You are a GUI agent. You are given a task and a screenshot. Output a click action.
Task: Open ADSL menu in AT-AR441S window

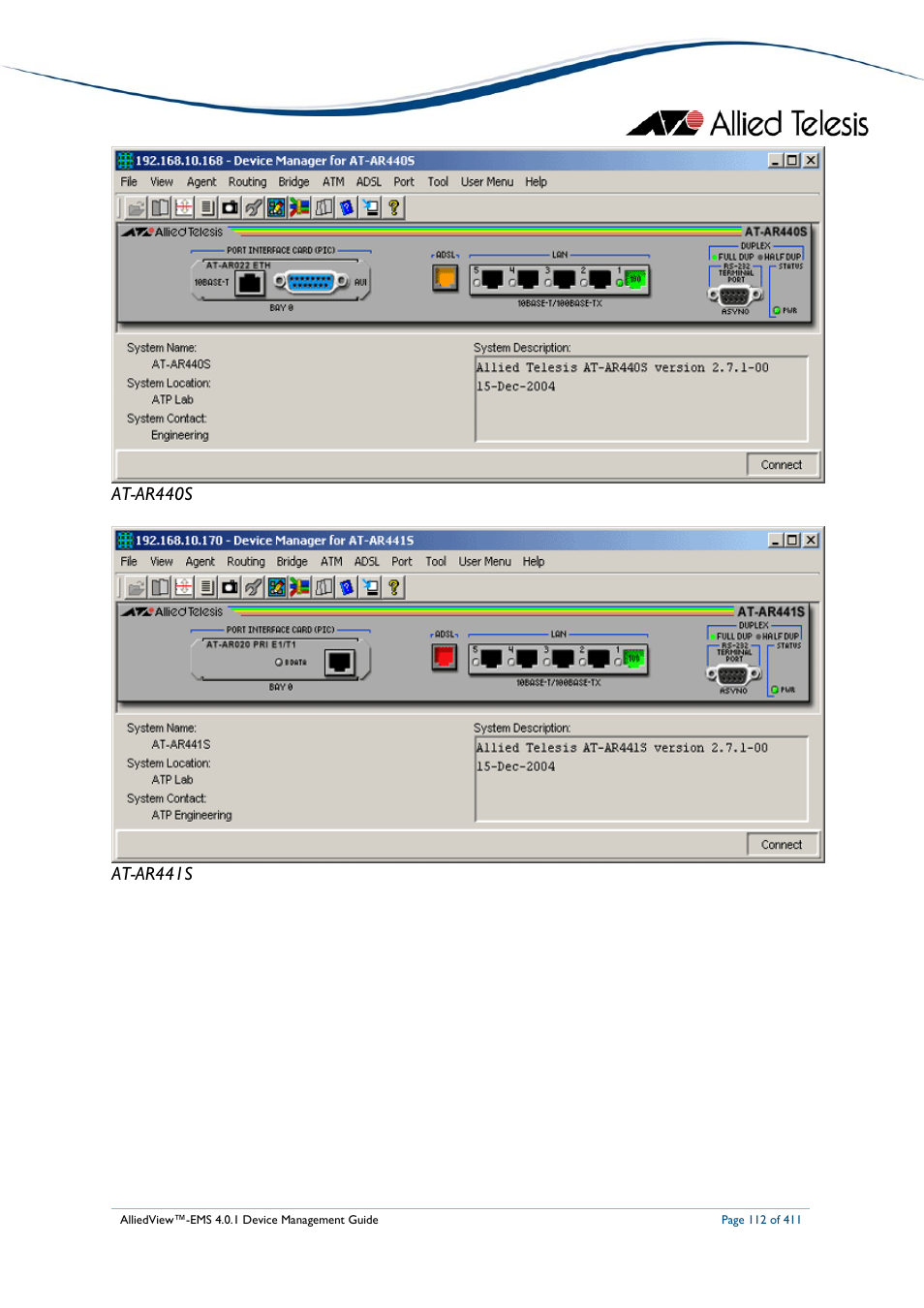367,562
